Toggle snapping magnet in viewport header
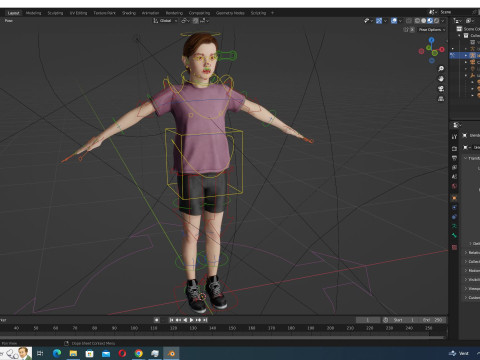480x360 pixels. pos(196,21)
